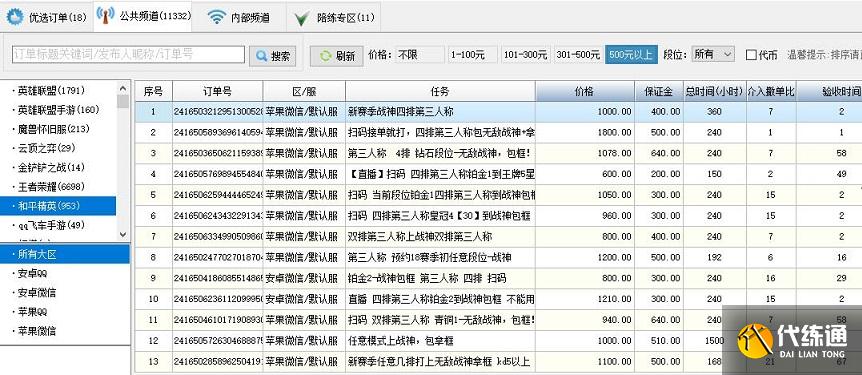Click the gear icon beside 优选订单

coord(15,17)
